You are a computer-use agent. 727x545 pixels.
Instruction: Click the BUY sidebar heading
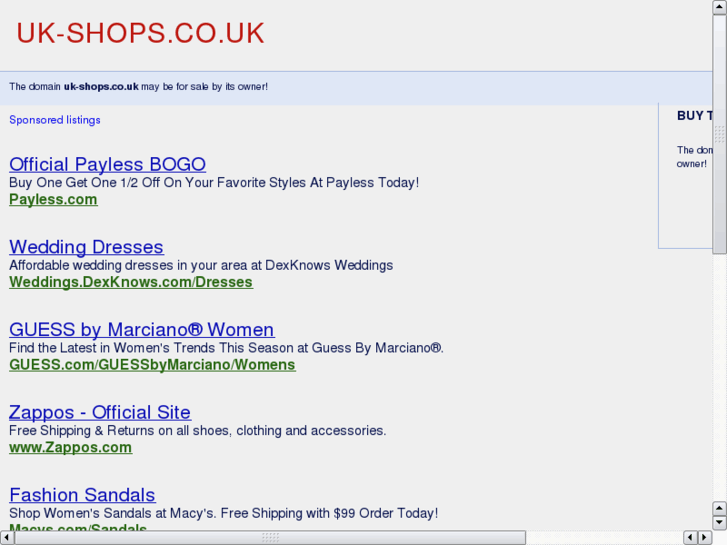695,116
